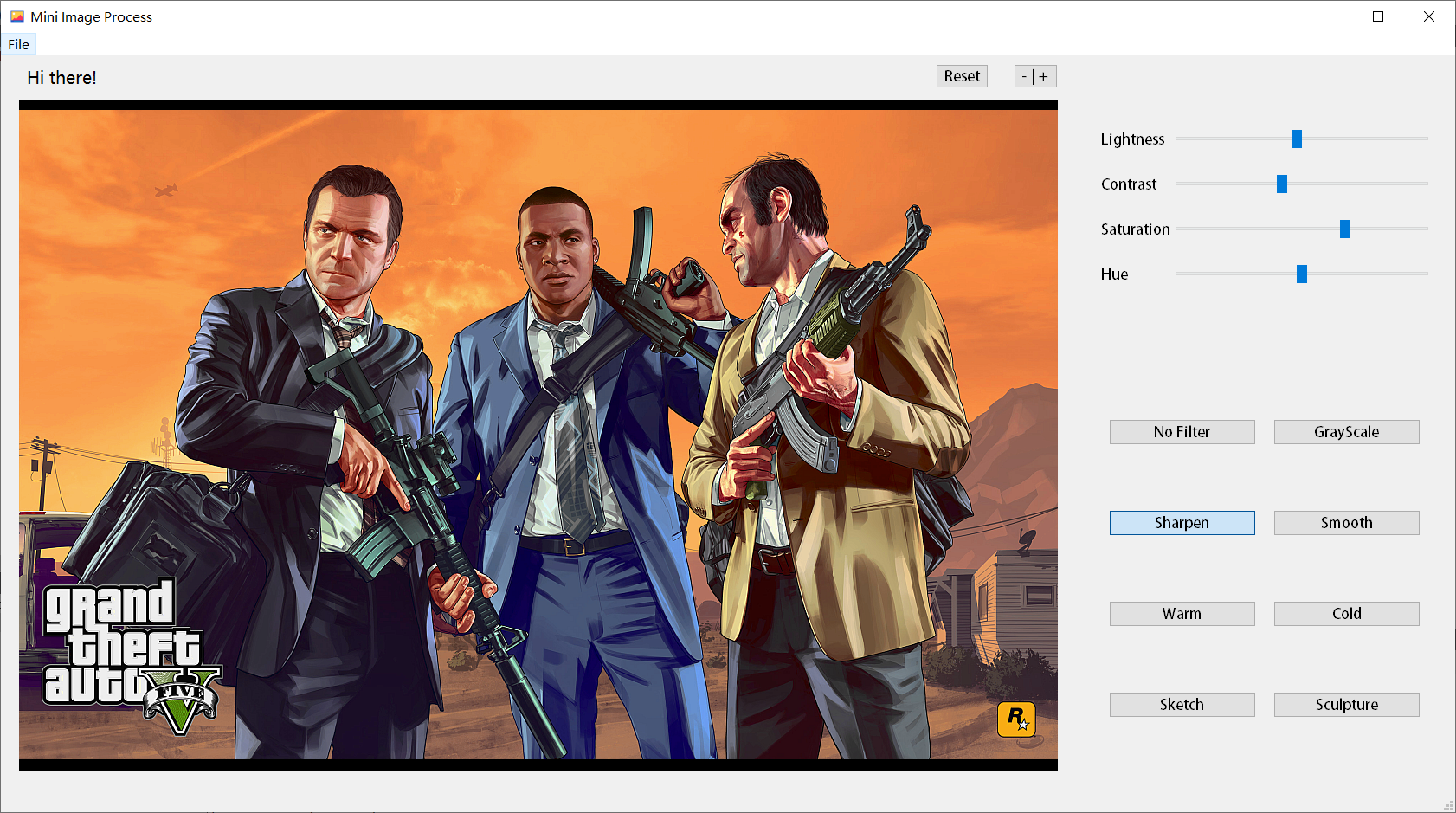Apply the Cold filter
Viewport: 1456px width, 813px height.
(1347, 614)
